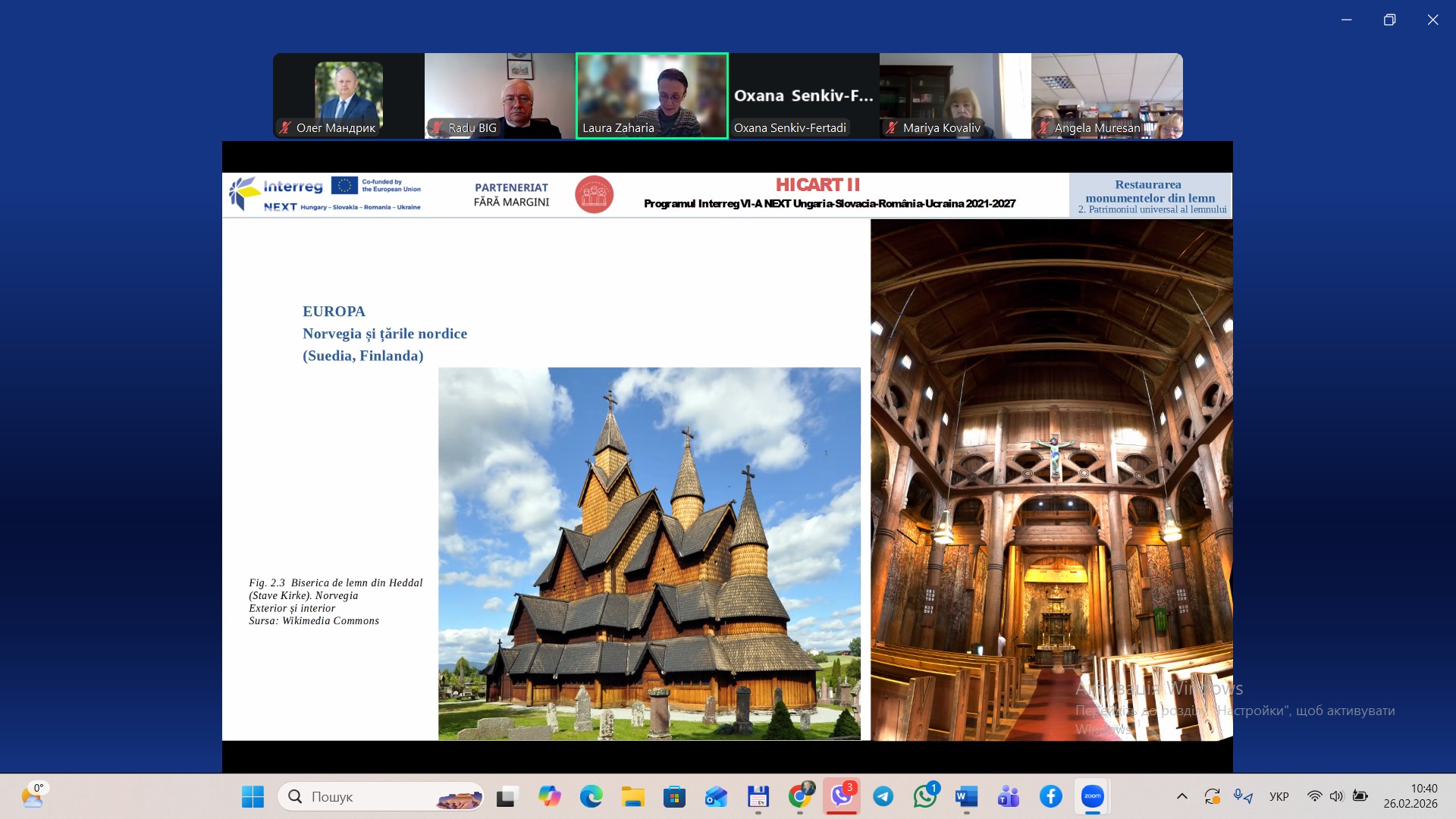Screen dimensions: 1456x819
Task: Open the Copilot taskbar icon
Action: pyautogui.click(x=550, y=796)
